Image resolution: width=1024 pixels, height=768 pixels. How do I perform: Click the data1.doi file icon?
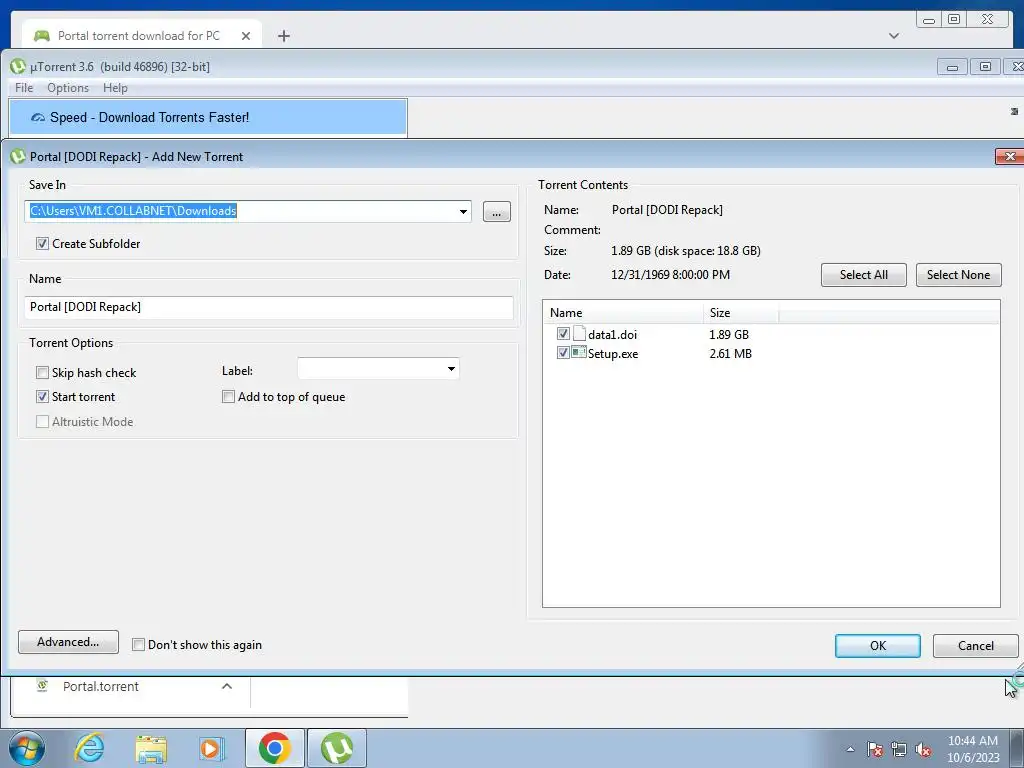[579, 334]
